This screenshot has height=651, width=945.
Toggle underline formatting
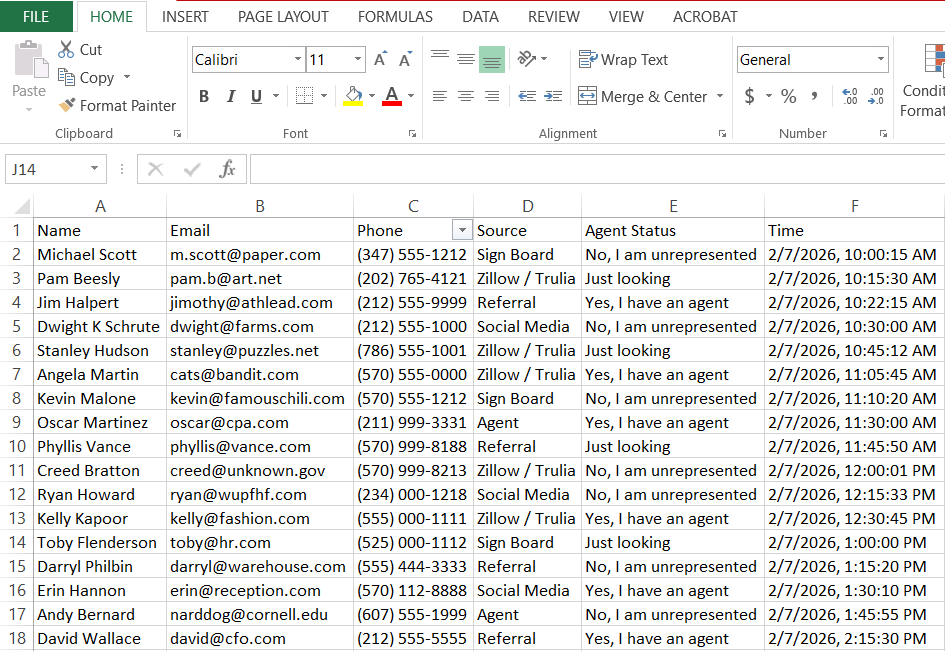tap(258, 96)
